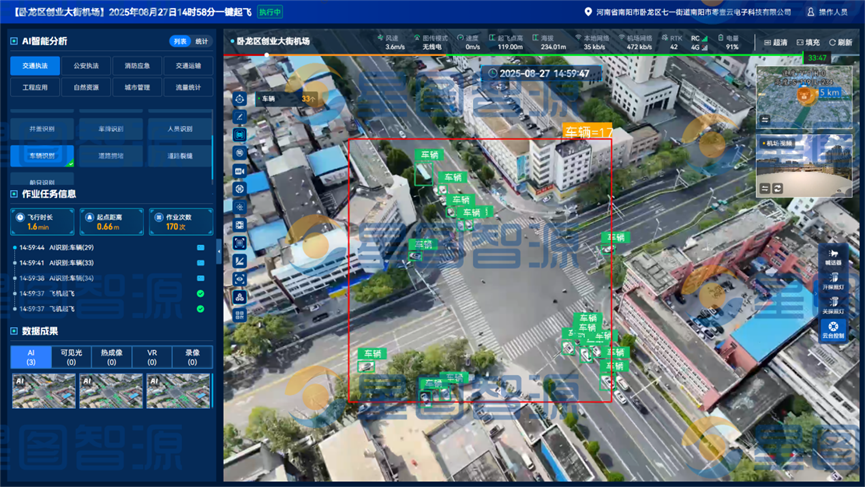Image resolution: width=865 pixels, height=487 pixels.
Task: Click the 操作人员 user icon
Action: 810,12
